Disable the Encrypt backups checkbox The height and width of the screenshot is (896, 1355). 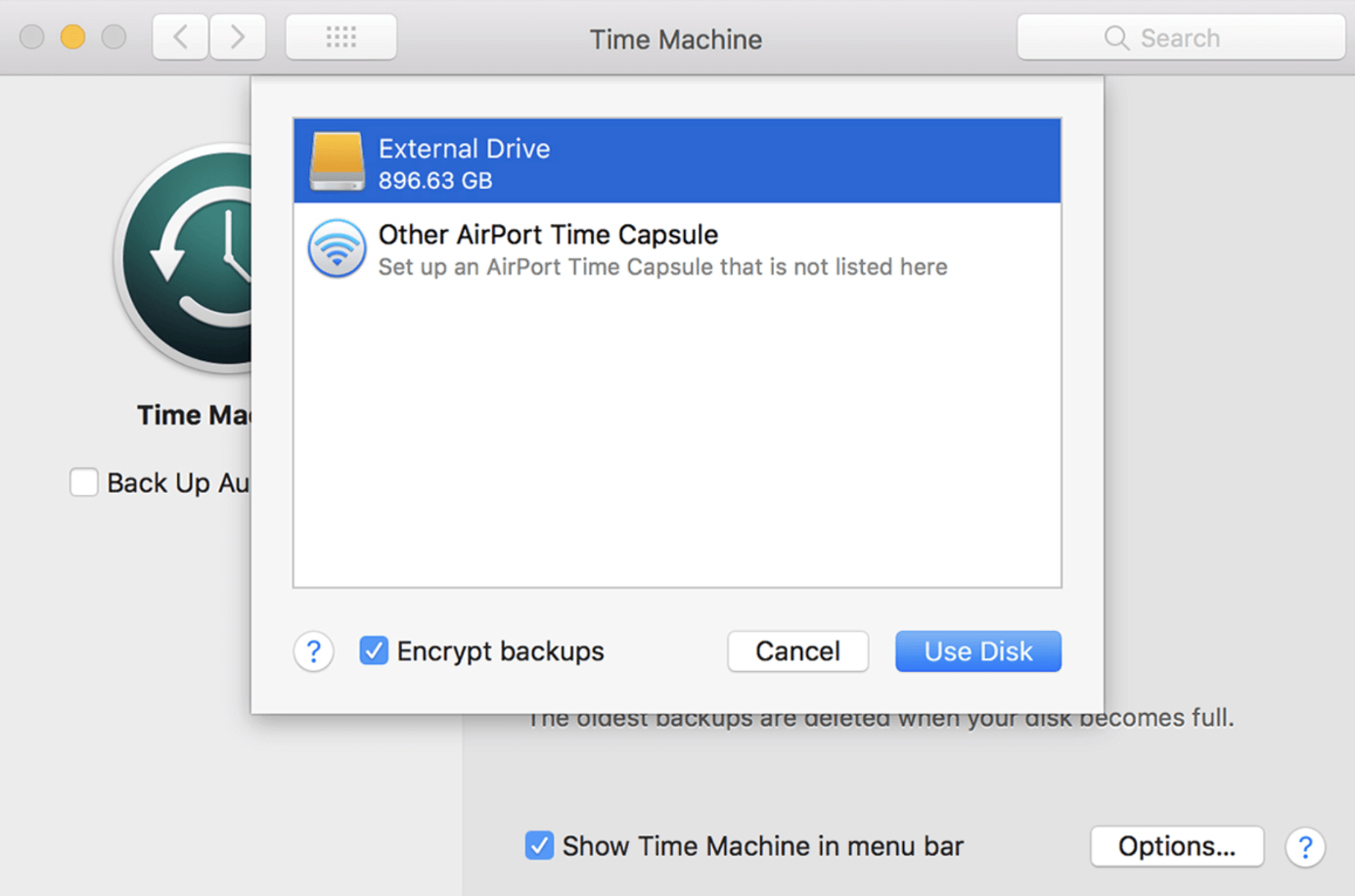[x=373, y=650]
